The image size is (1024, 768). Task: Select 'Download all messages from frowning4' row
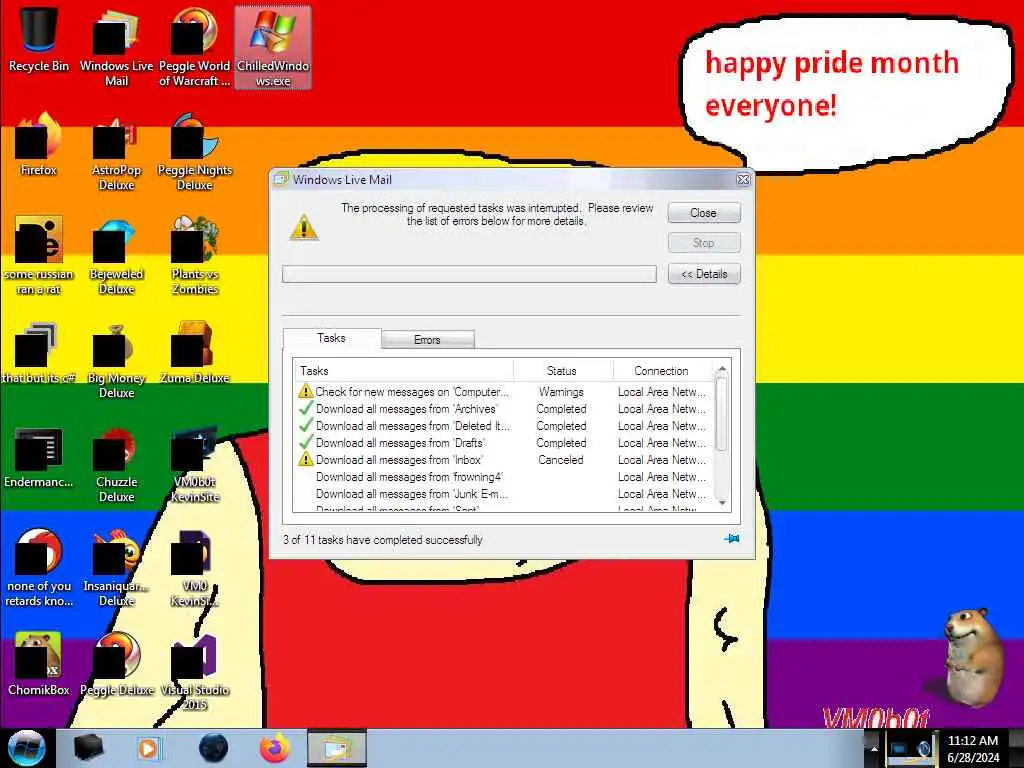pyautogui.click(x=504, y=477)
